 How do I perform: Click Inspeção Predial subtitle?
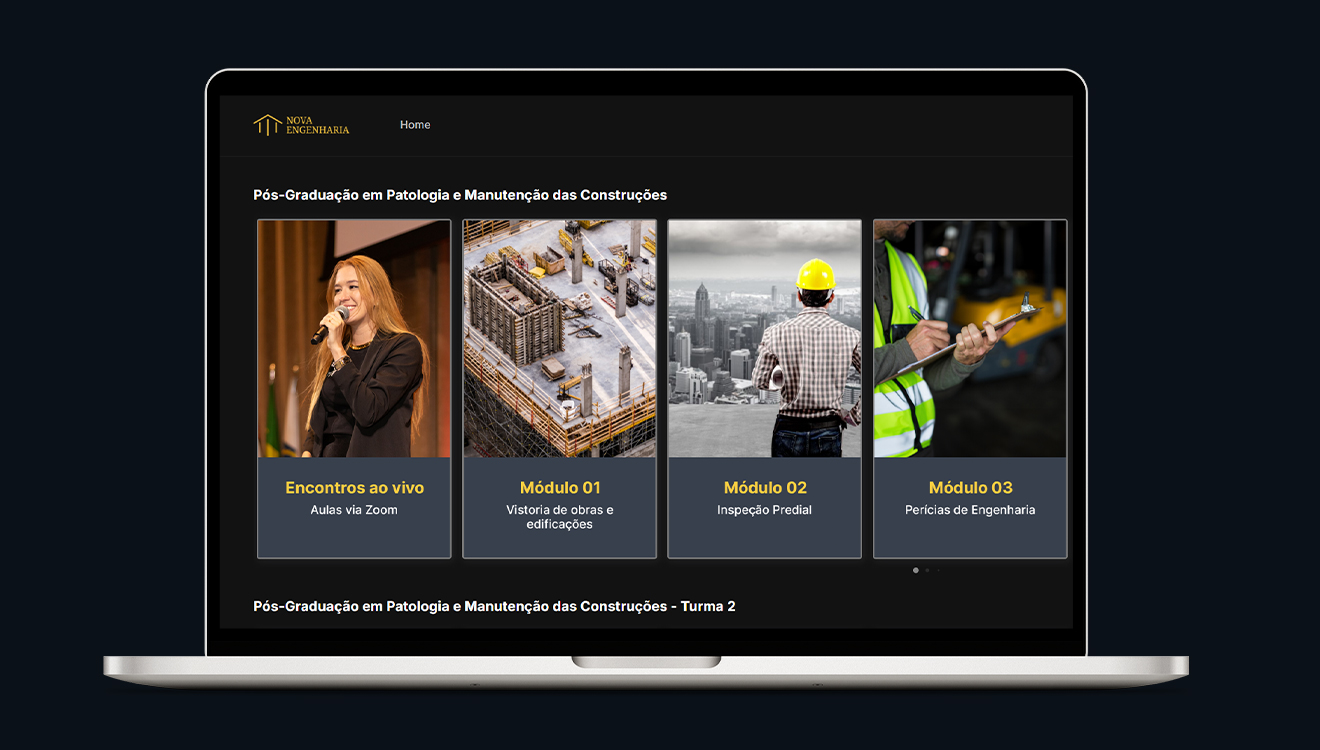coord(765,510)
